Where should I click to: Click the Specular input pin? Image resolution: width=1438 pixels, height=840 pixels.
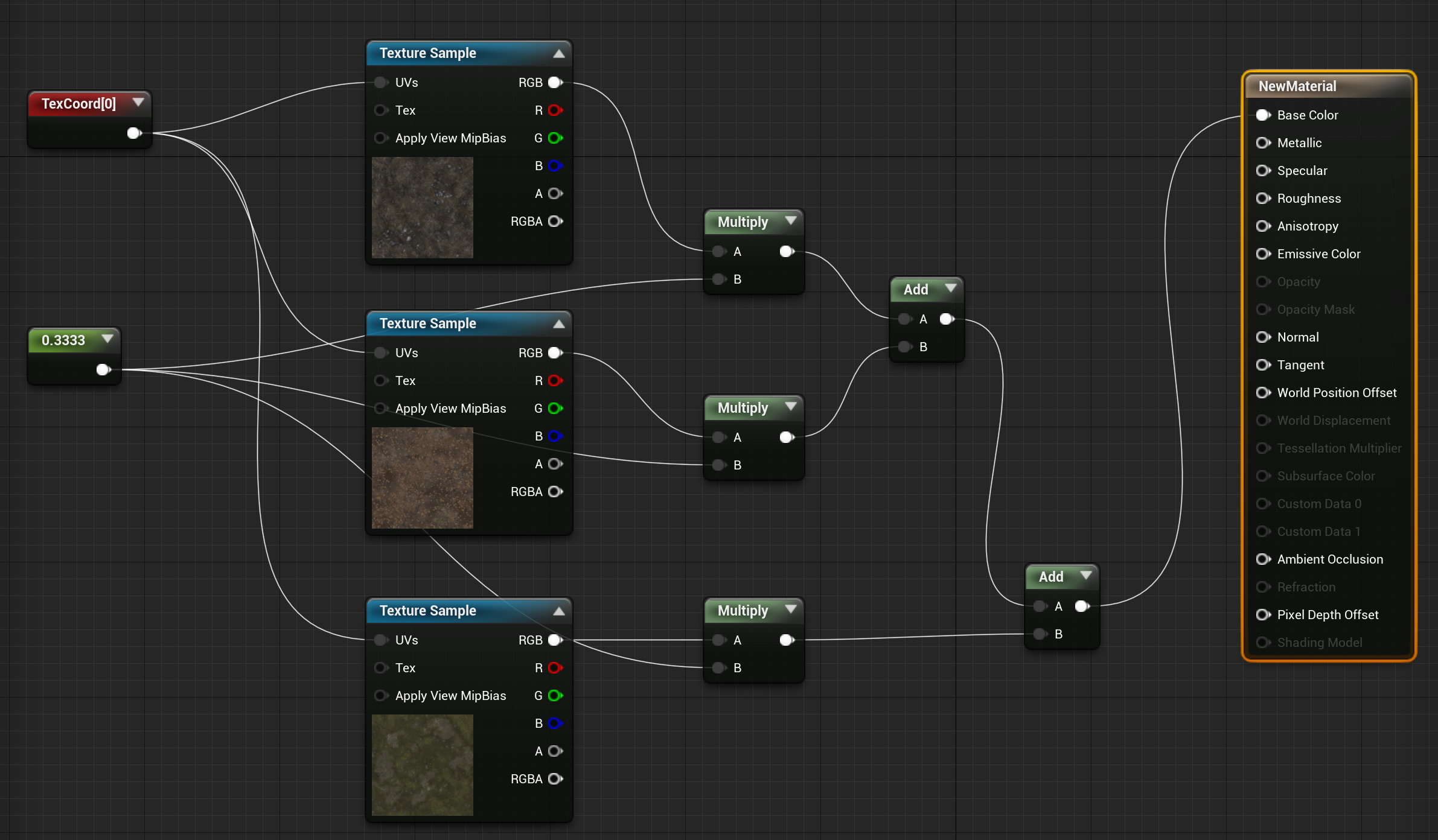click(1263, 171)
